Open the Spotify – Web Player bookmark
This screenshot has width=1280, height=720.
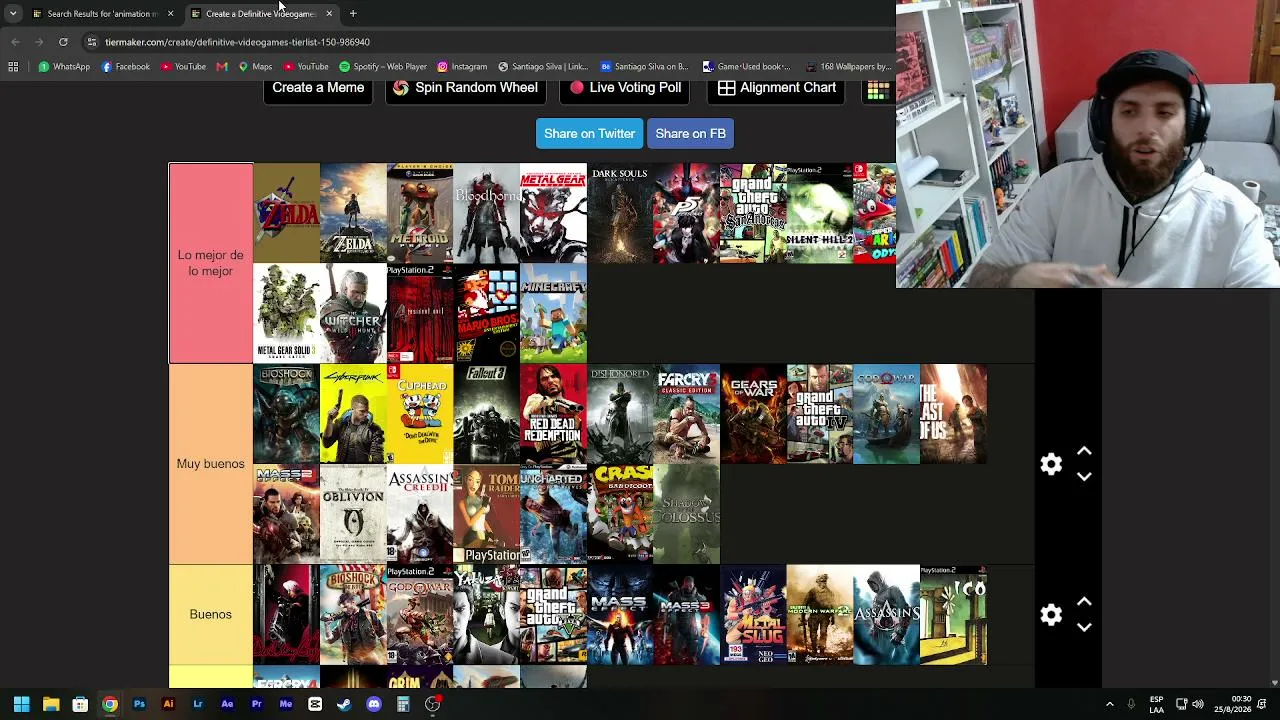point(383,67)
